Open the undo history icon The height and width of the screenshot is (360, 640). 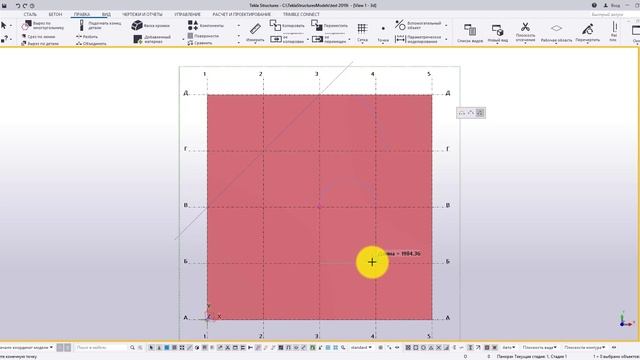point(32,6)
